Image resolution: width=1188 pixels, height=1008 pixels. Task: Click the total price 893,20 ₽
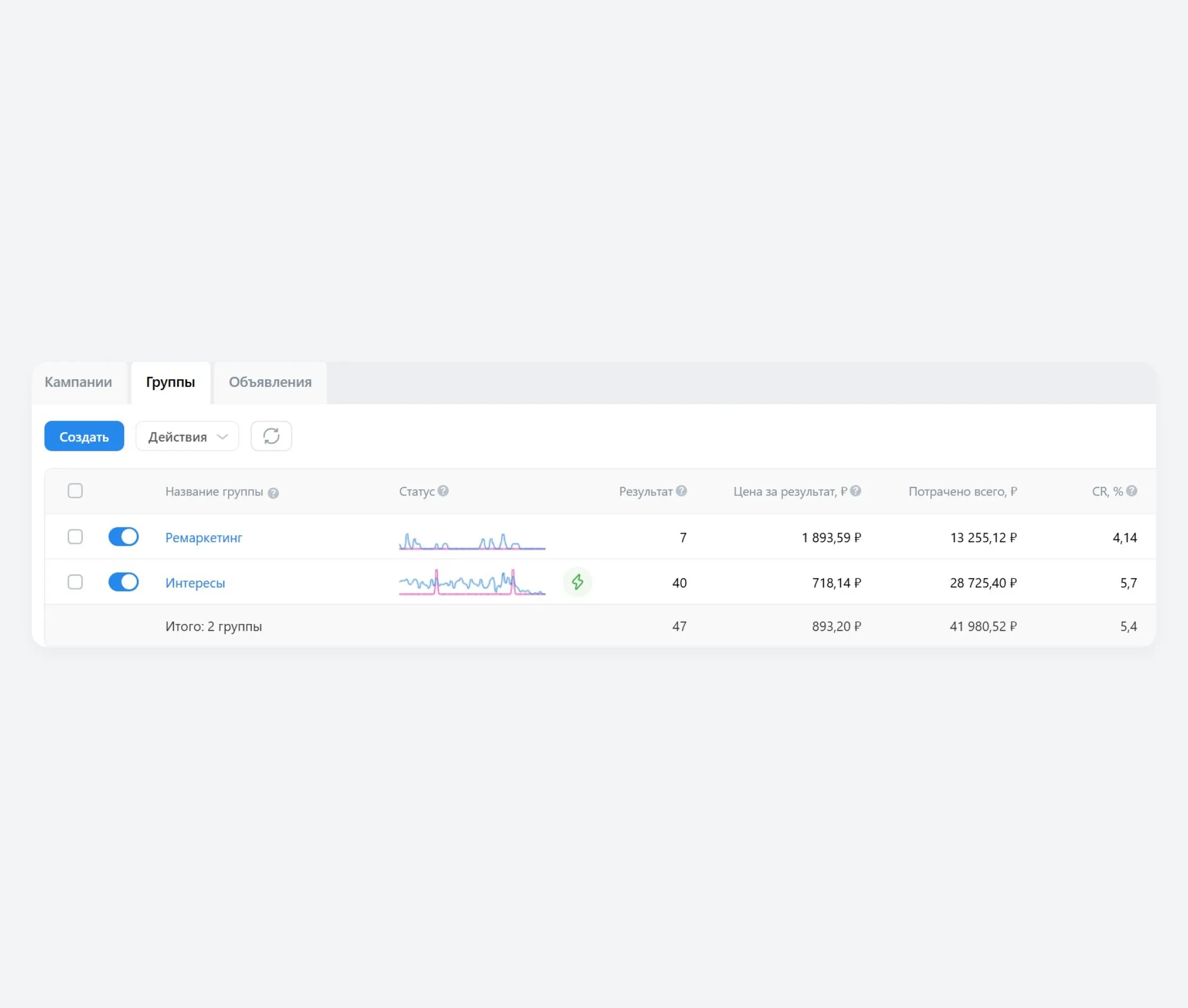click(x=837, y=626)
